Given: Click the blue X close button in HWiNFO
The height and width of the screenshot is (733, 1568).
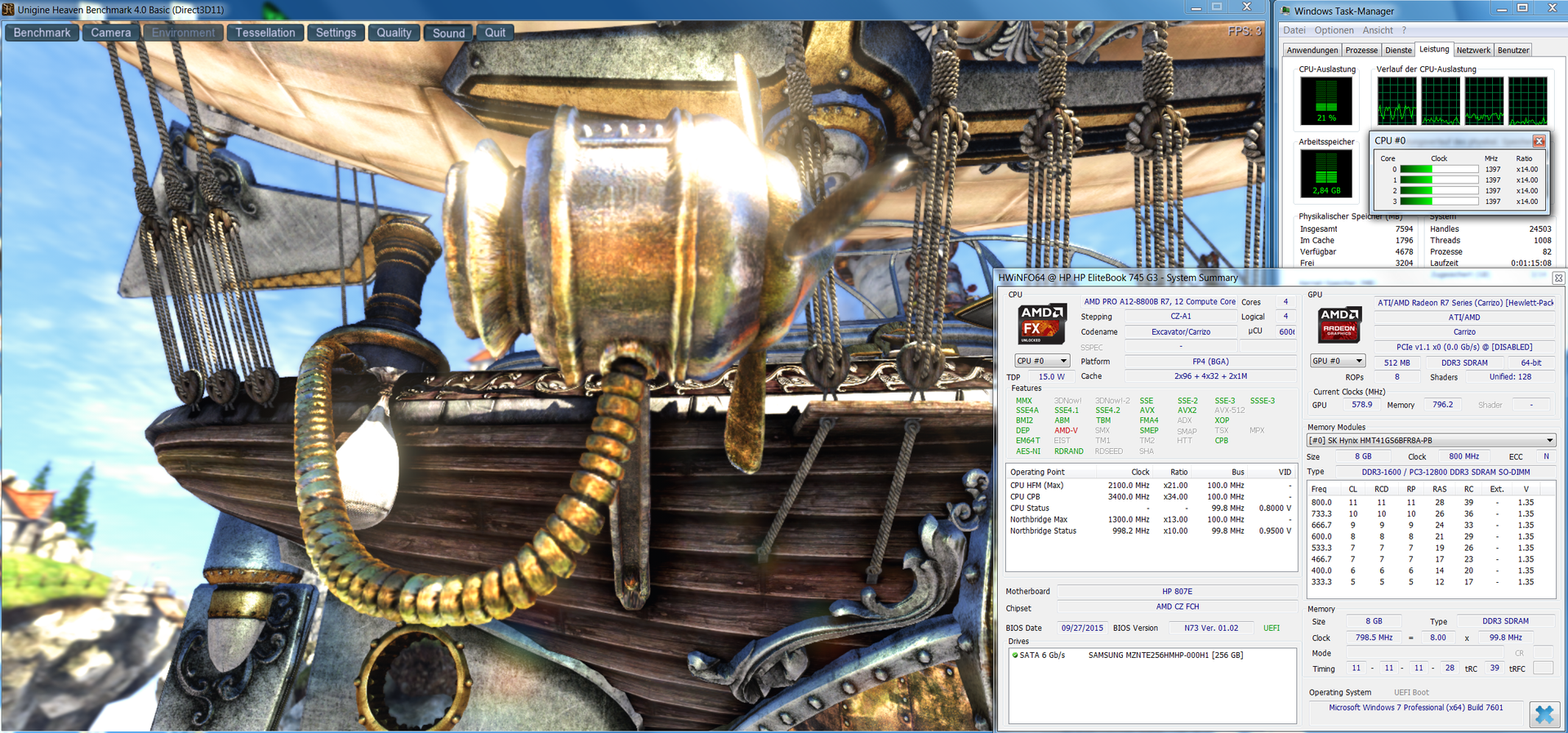Looking at the screenshot, I should pos(1543,714).
